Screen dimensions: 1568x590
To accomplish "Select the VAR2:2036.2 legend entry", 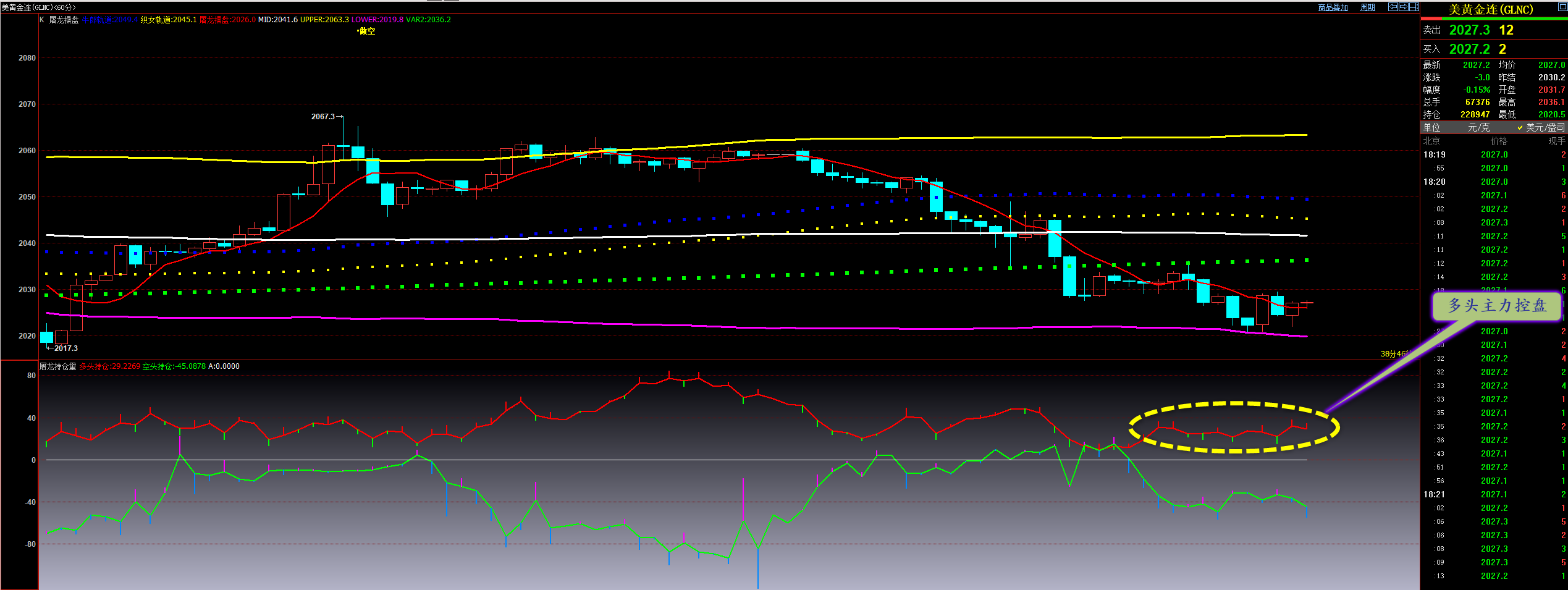I will [x=428, y=20].
